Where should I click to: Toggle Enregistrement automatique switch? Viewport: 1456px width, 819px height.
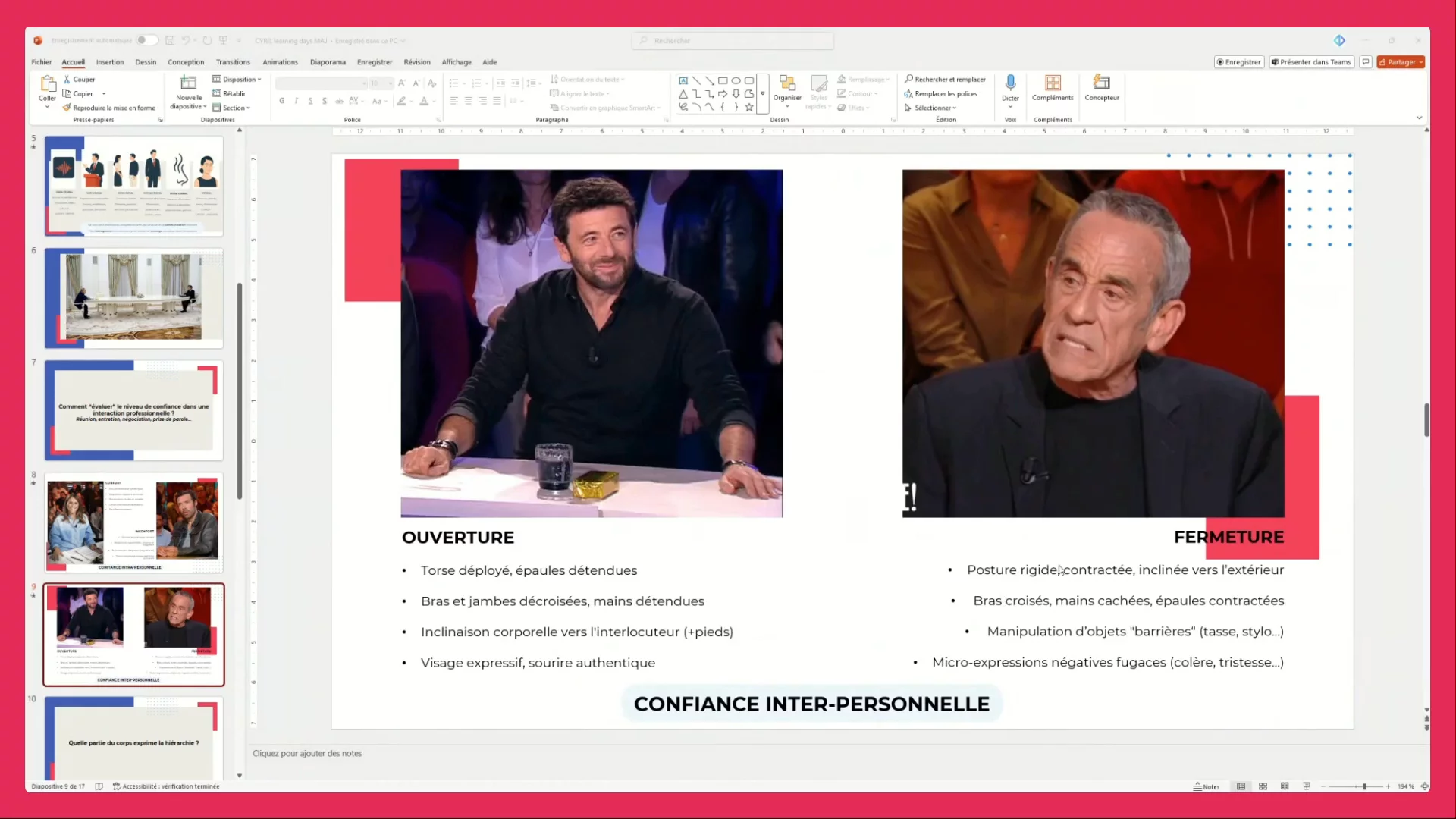(x=146, y=40)
